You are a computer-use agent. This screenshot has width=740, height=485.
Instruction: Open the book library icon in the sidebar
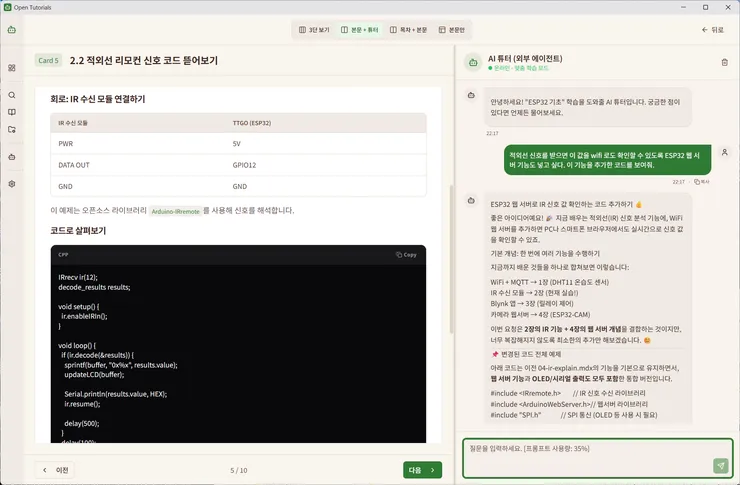[x=12, y=112]
